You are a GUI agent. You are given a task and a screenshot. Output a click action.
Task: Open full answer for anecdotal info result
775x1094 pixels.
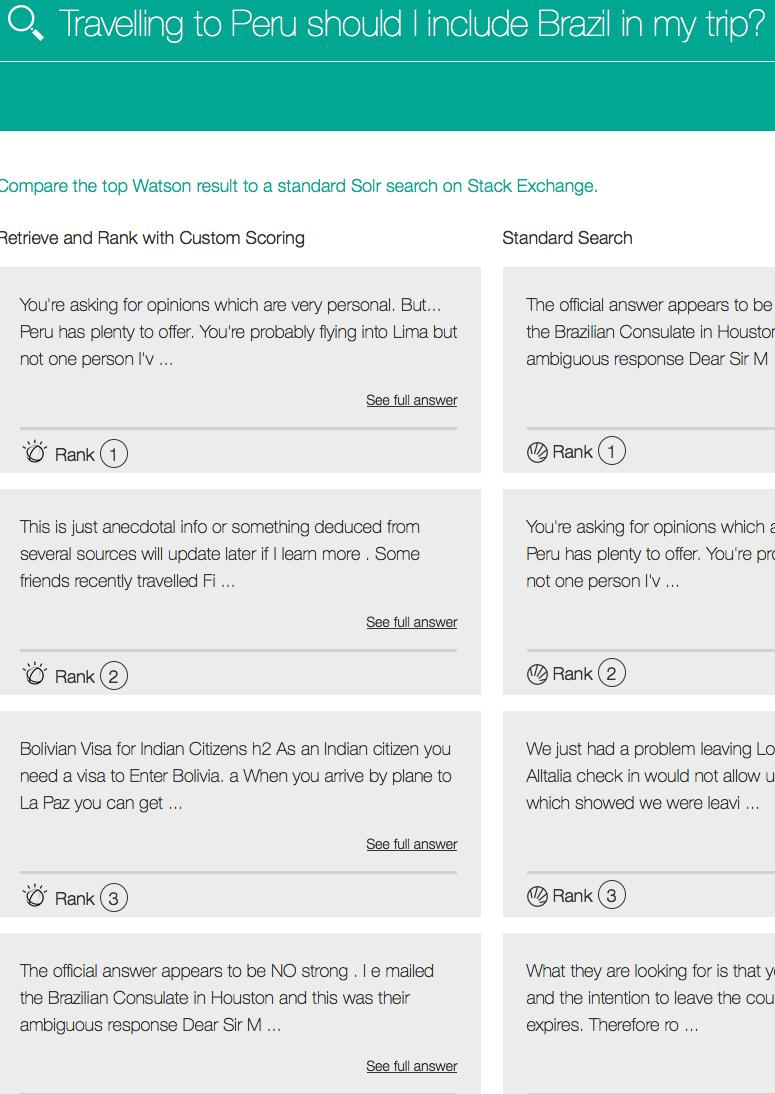point(412,622)
